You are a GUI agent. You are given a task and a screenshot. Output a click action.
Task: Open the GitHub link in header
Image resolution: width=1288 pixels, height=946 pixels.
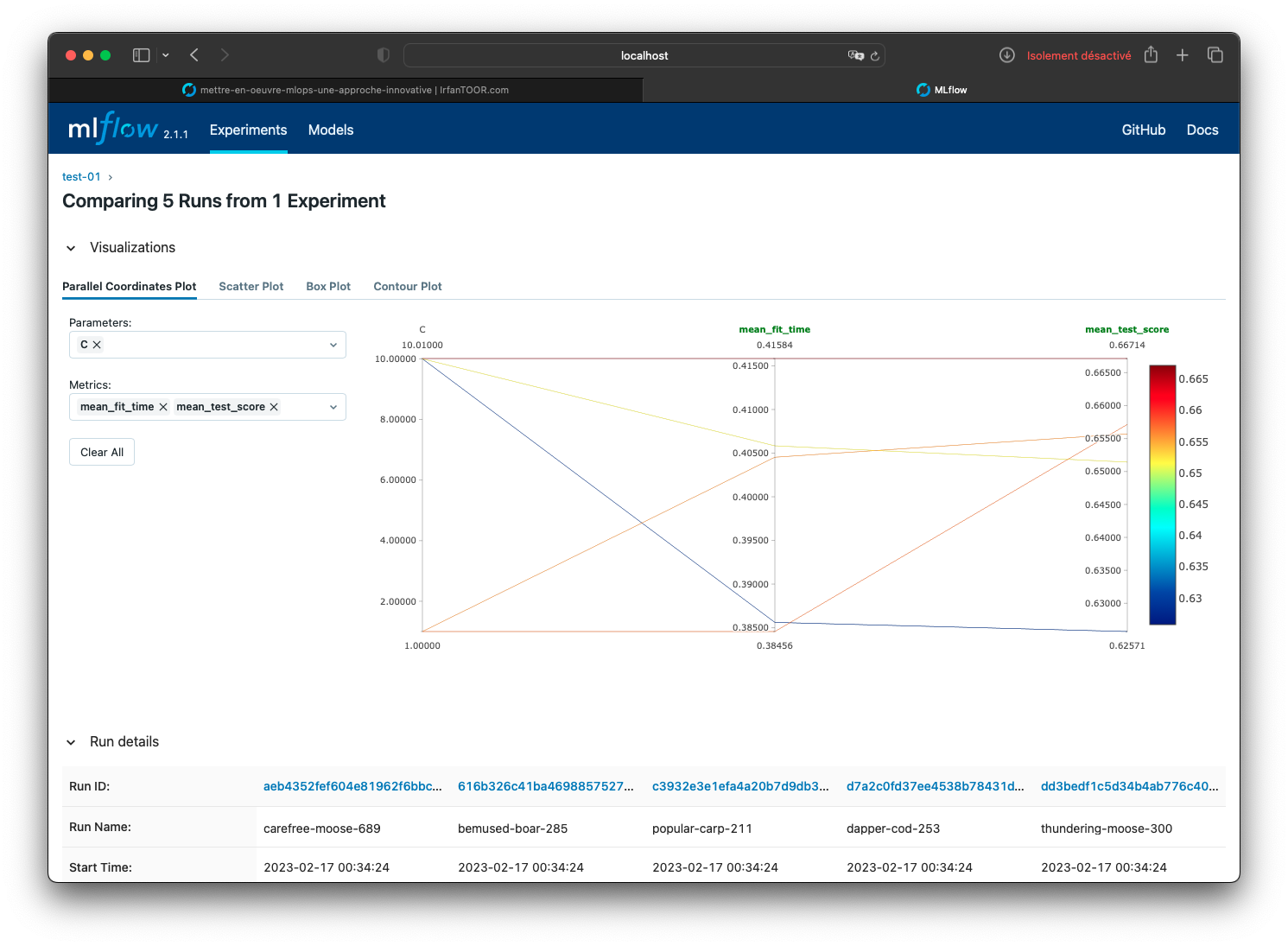pos(1144,130)
